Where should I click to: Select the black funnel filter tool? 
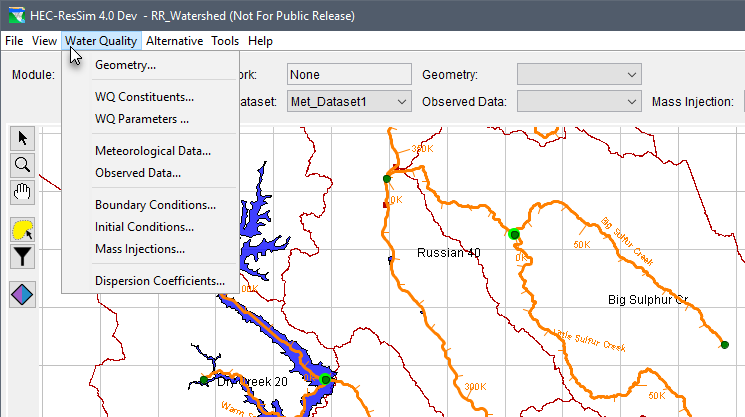[22, 257]
